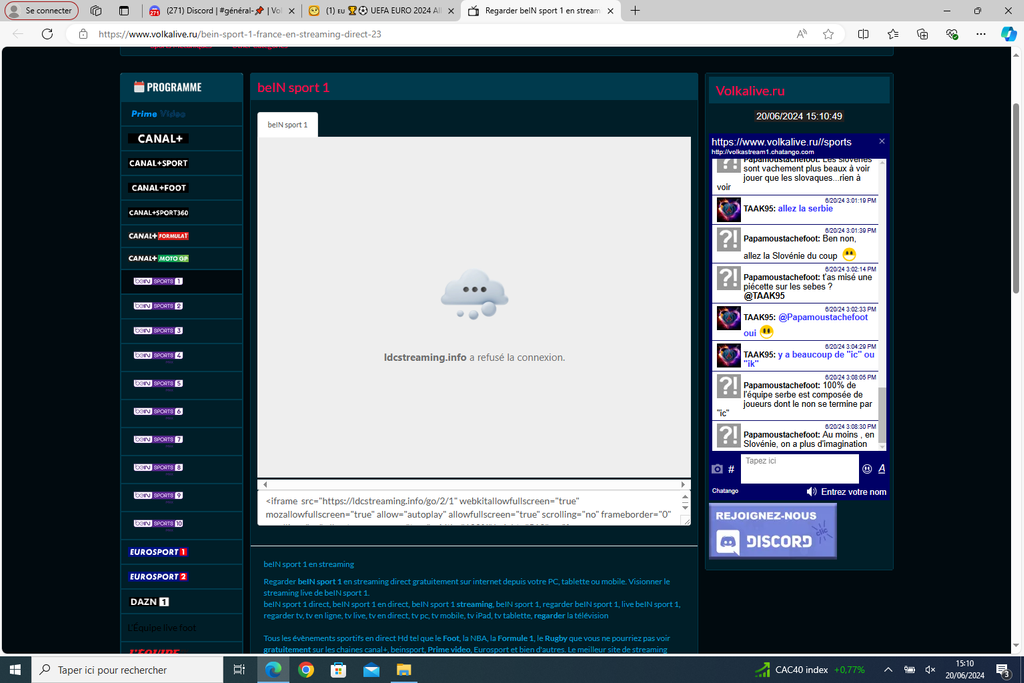Close the Chatango chat widget
Image resolution: width=1024 pixels, height=683 pixels.
881,142
